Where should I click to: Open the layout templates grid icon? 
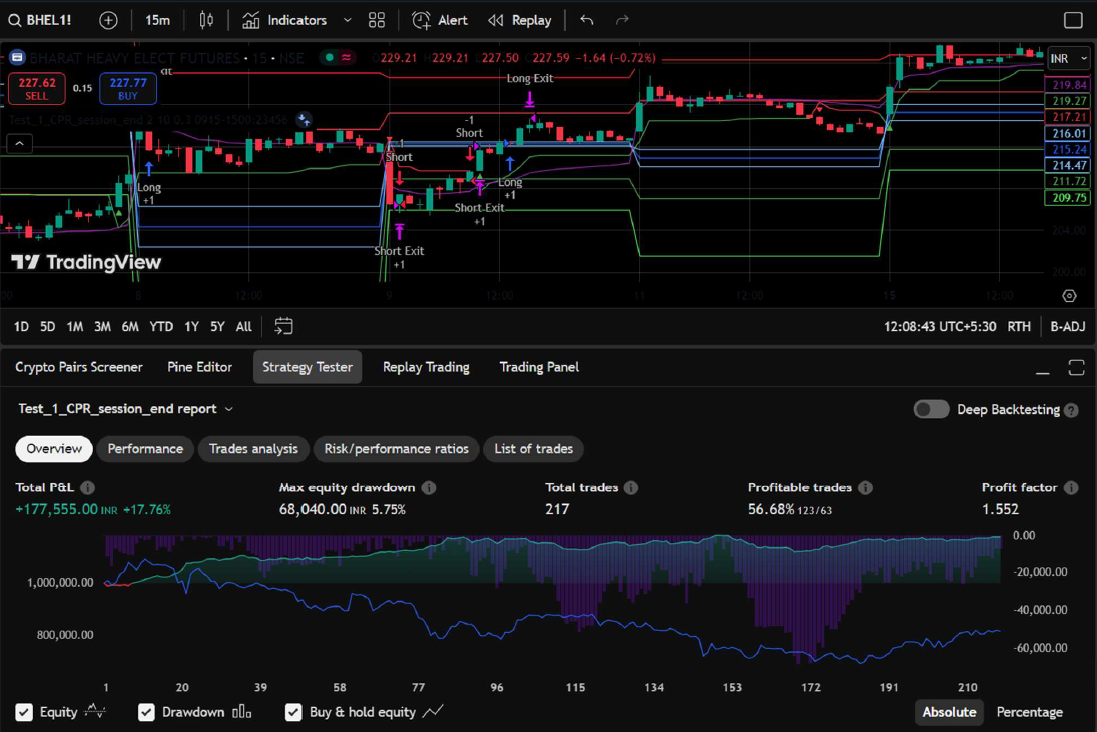[x=377, y=20]
